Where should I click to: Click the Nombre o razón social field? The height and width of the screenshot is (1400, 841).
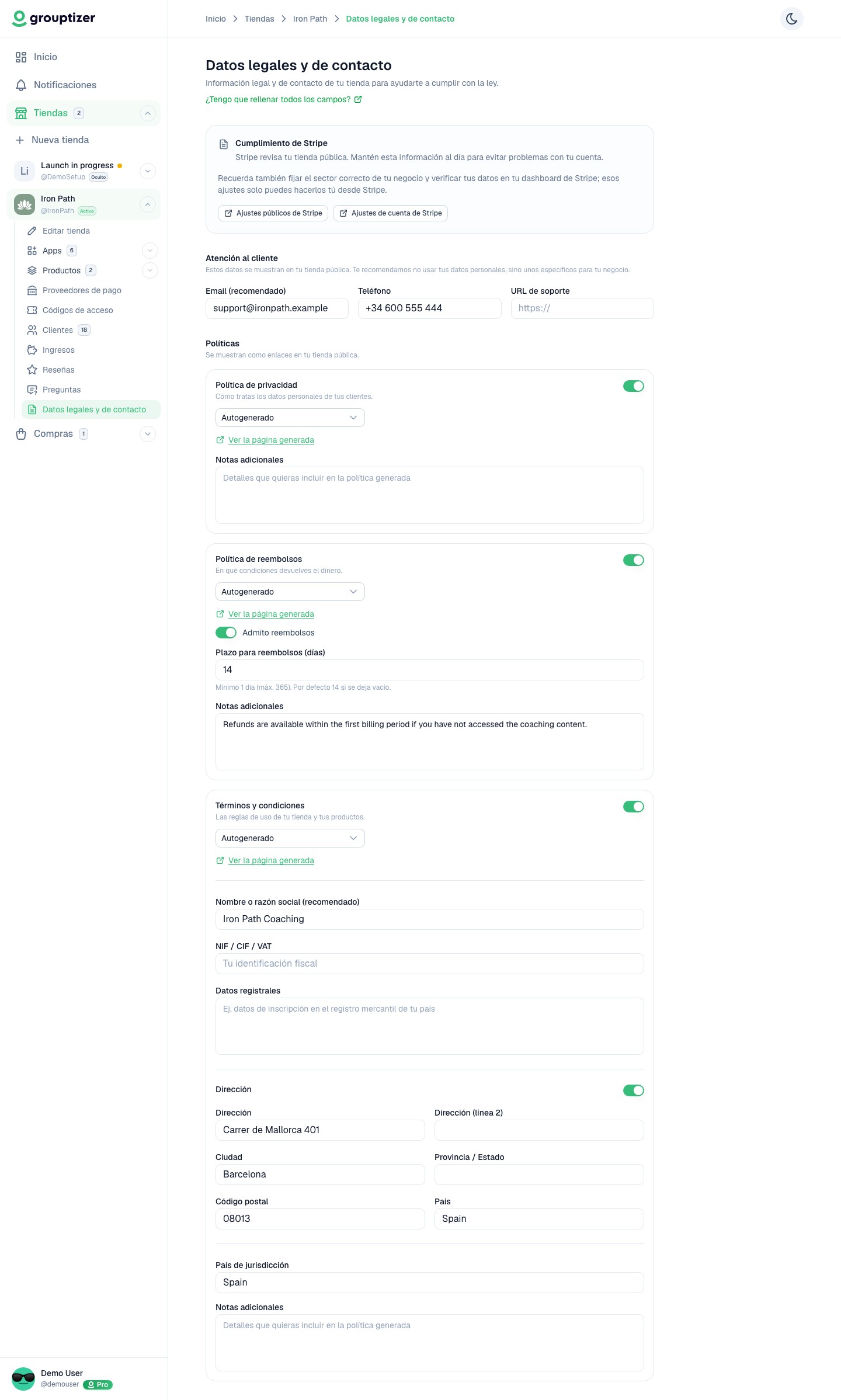pyautogui.click(x=430, y=919)
